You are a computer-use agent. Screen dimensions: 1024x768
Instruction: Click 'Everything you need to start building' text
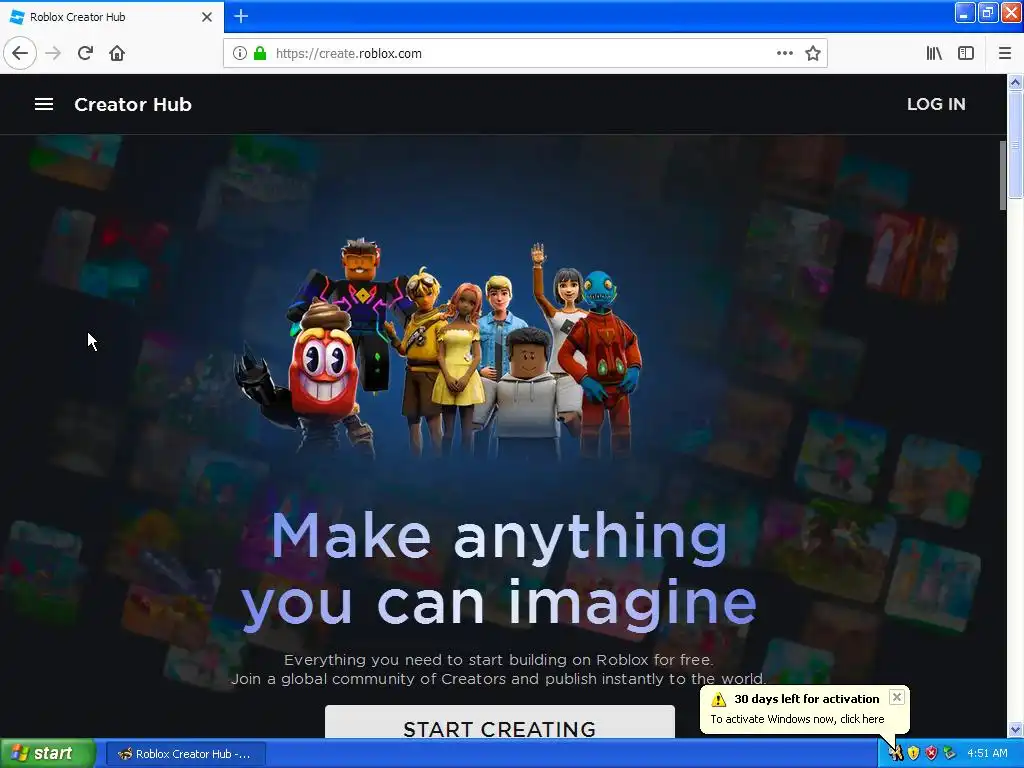[x=498, y=660]
